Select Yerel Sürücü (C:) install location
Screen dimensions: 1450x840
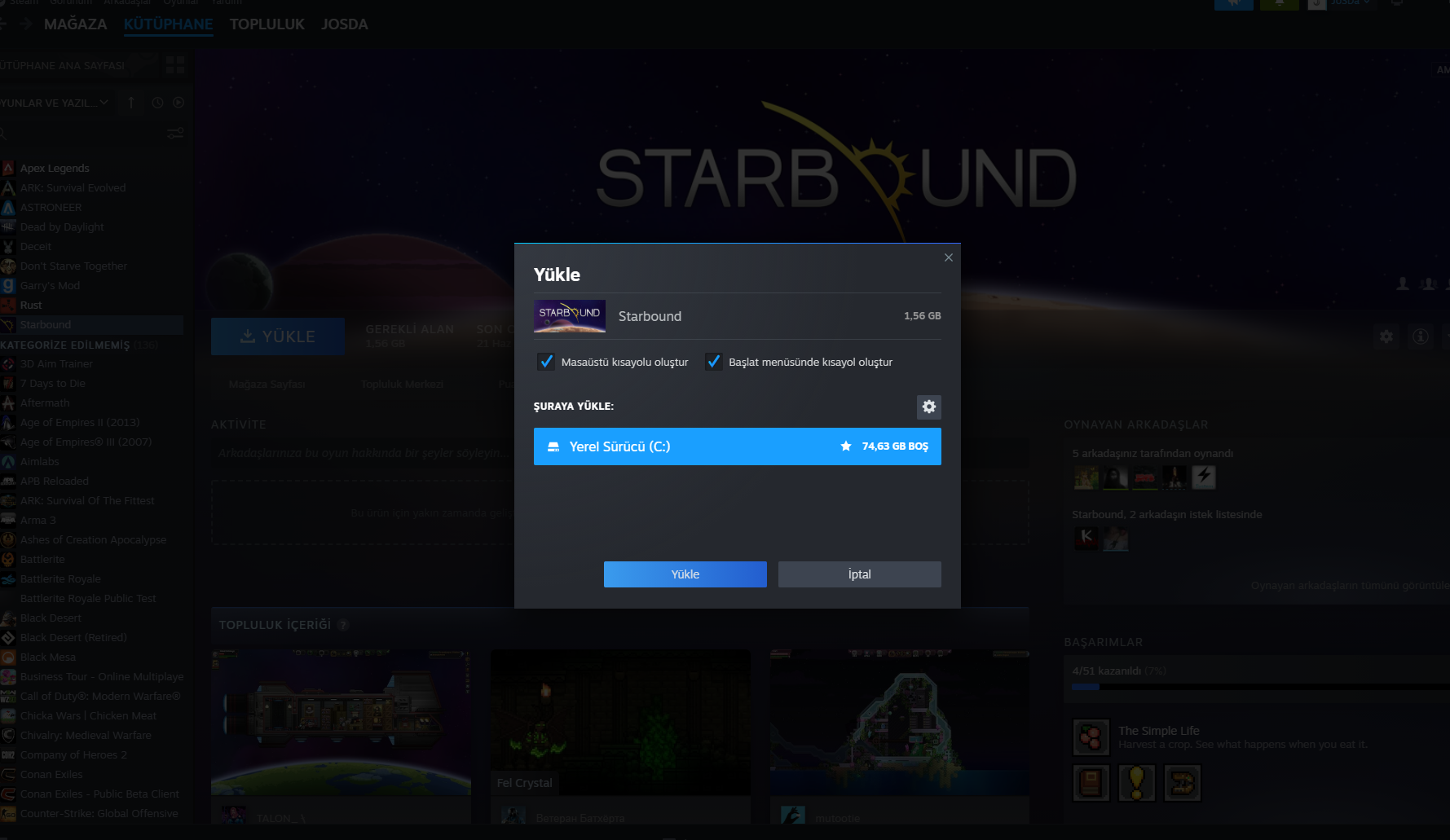pyautogui.click(x=737, y=446)
